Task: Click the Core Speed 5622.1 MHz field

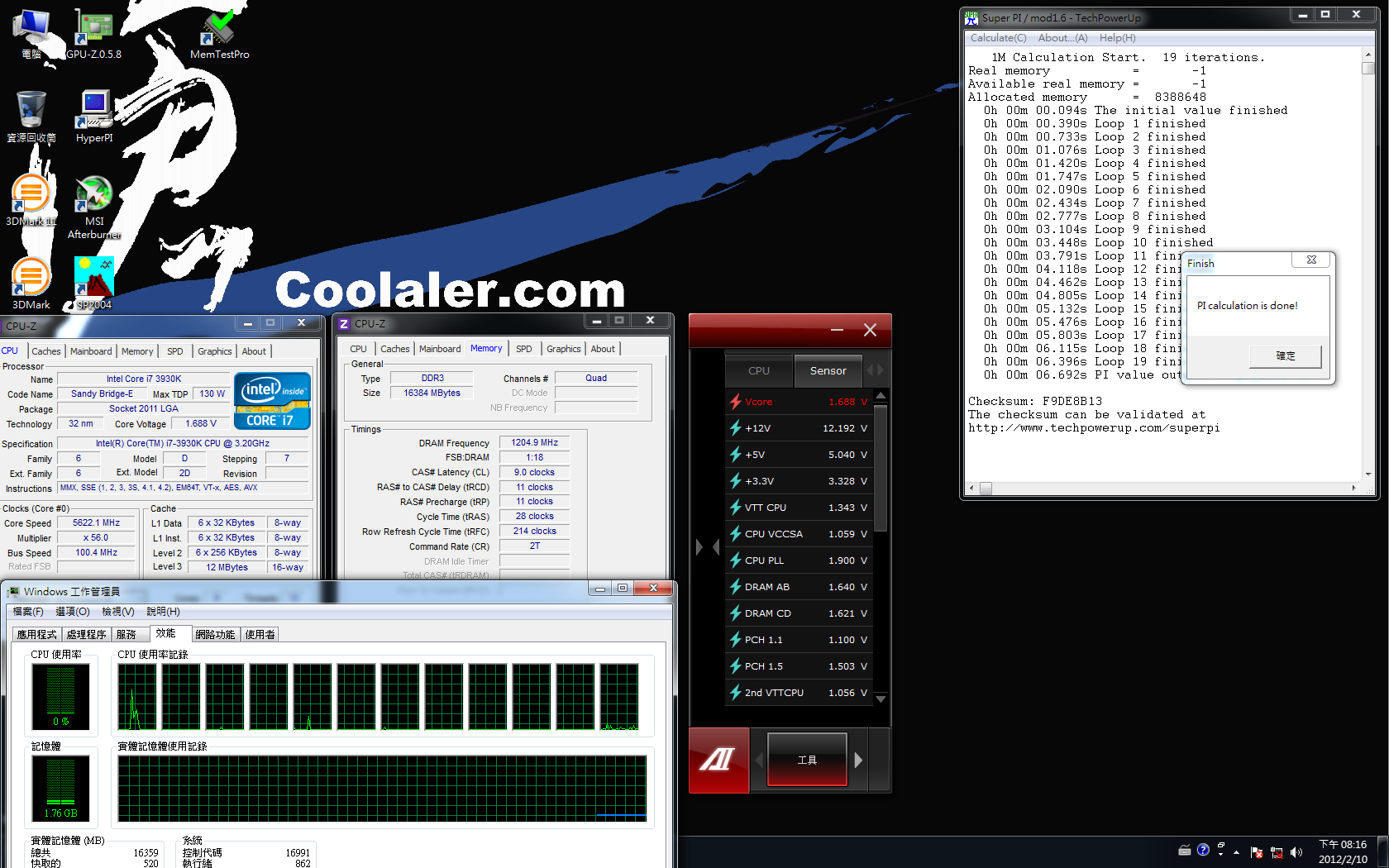Action: [x=96, y=523]
